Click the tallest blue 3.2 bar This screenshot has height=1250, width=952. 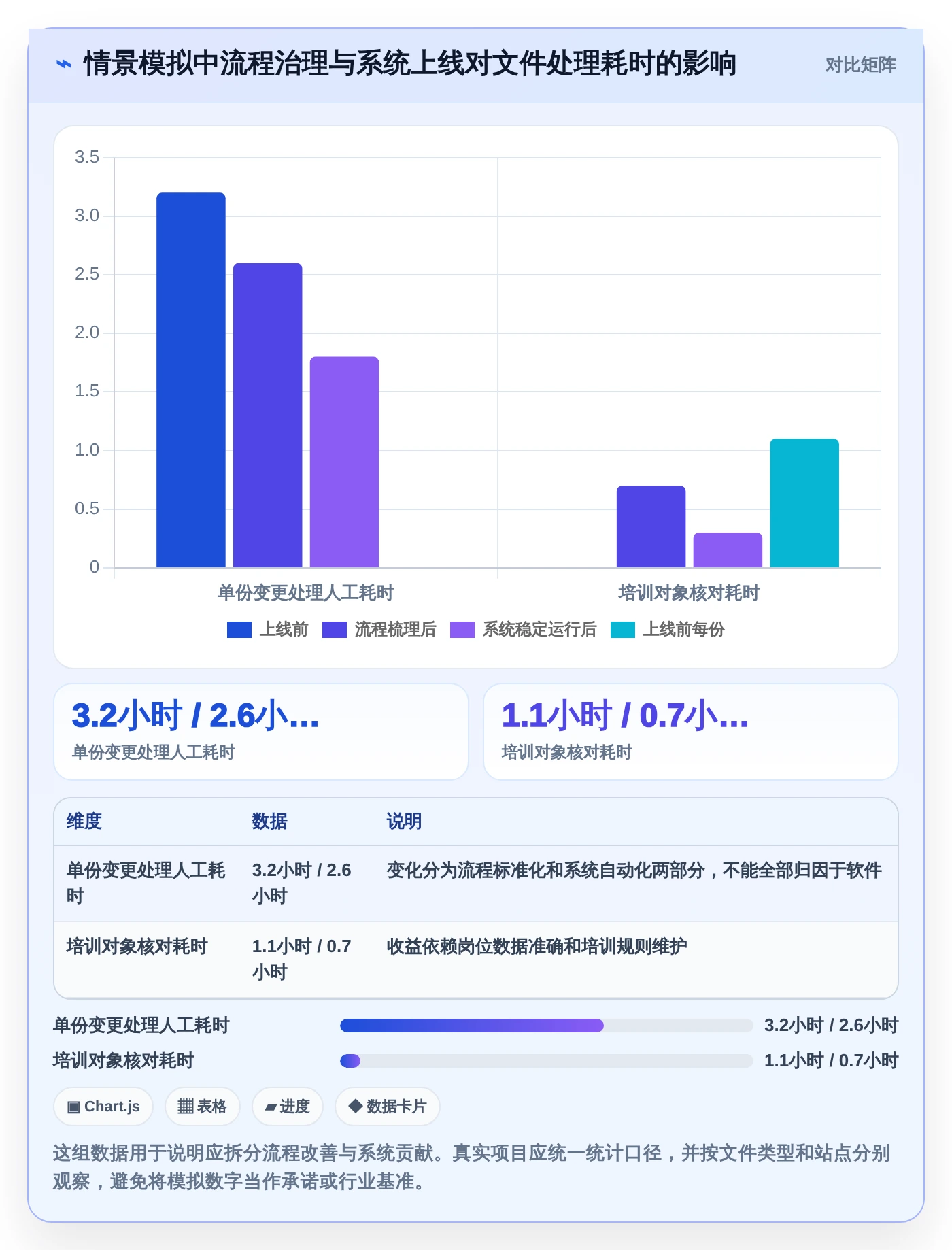(x=191, y=379)
